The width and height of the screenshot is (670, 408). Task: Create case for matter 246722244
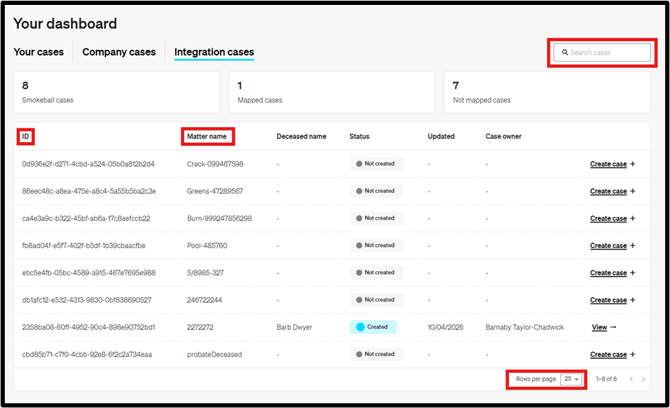[x=608, y=300]
